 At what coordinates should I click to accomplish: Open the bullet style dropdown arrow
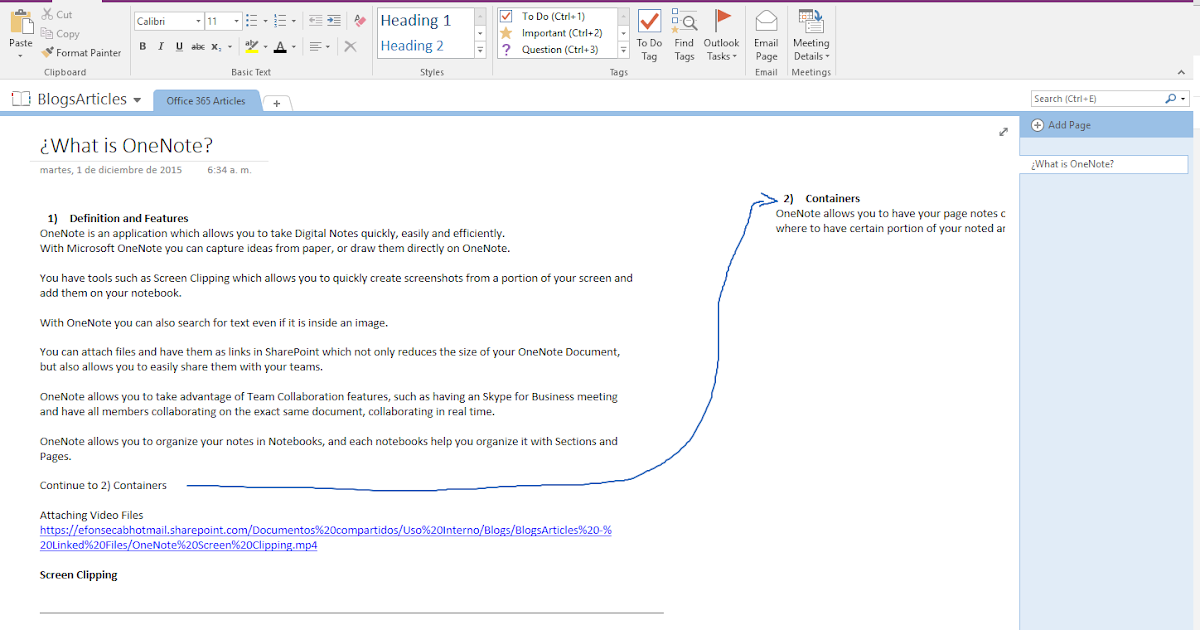(265, 21)
